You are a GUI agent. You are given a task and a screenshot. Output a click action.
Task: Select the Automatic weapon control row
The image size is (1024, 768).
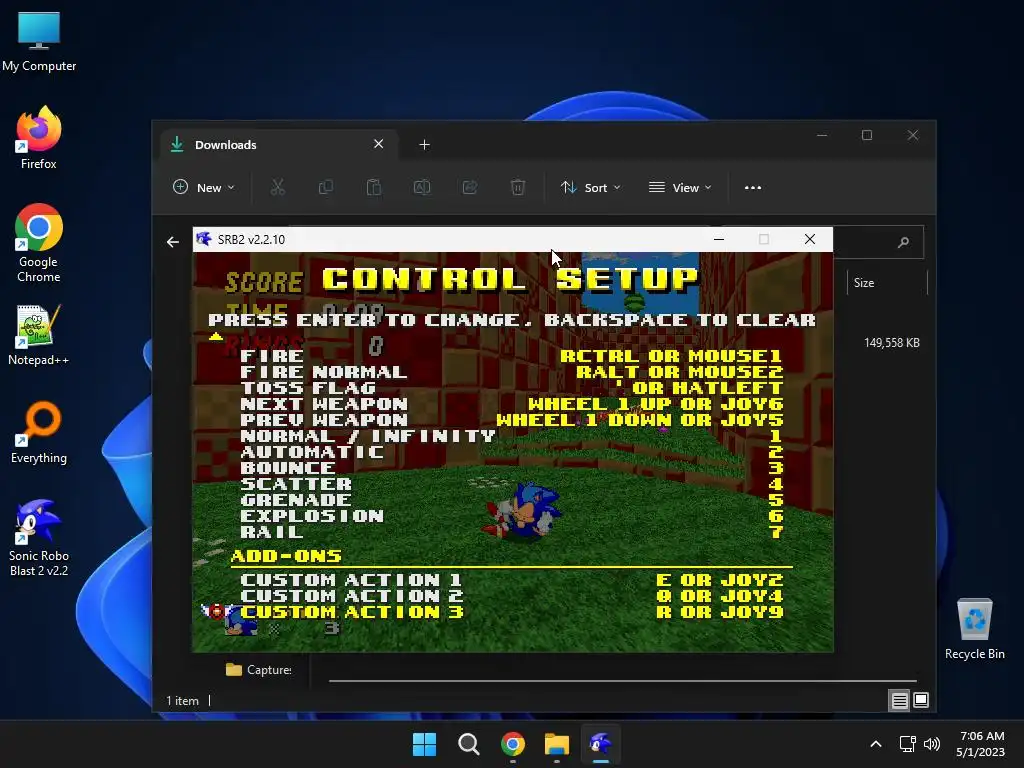(511, 452)
